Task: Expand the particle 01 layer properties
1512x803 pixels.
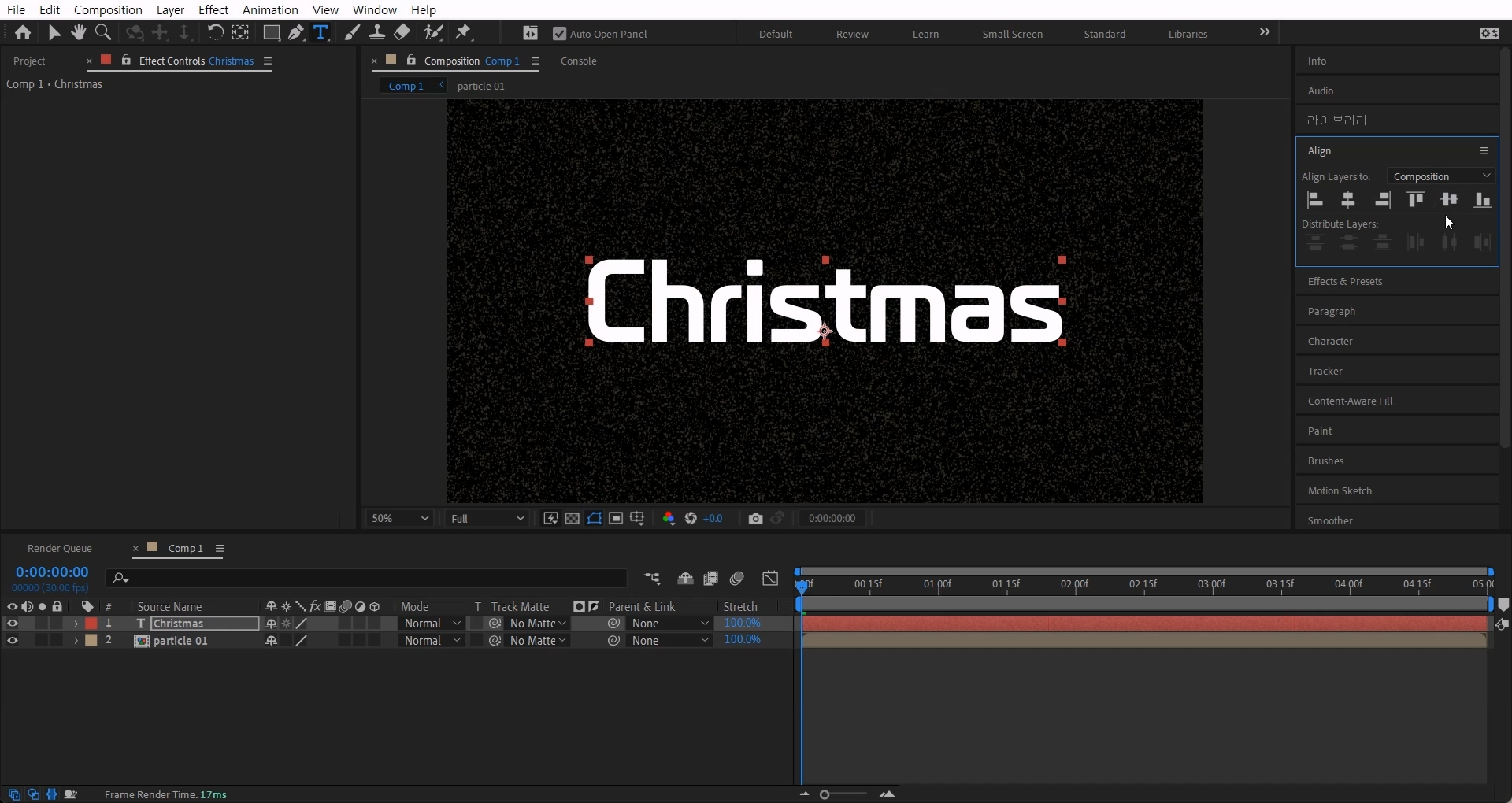Action: click(x=76, y=641)
